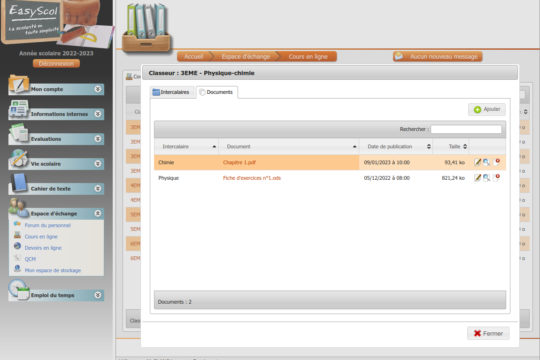
Task: Expand the Emploi du temps section
Action: tap(98, 295)
